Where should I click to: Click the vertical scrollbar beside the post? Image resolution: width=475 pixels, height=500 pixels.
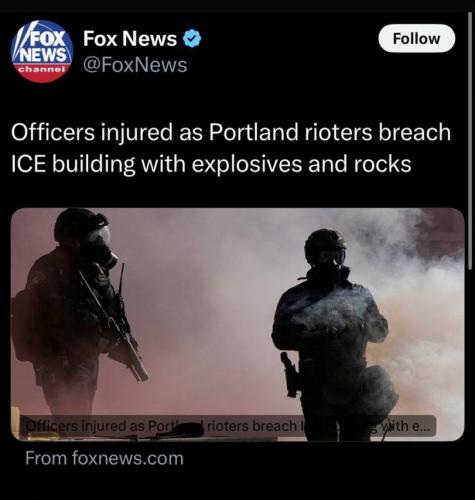470,140
